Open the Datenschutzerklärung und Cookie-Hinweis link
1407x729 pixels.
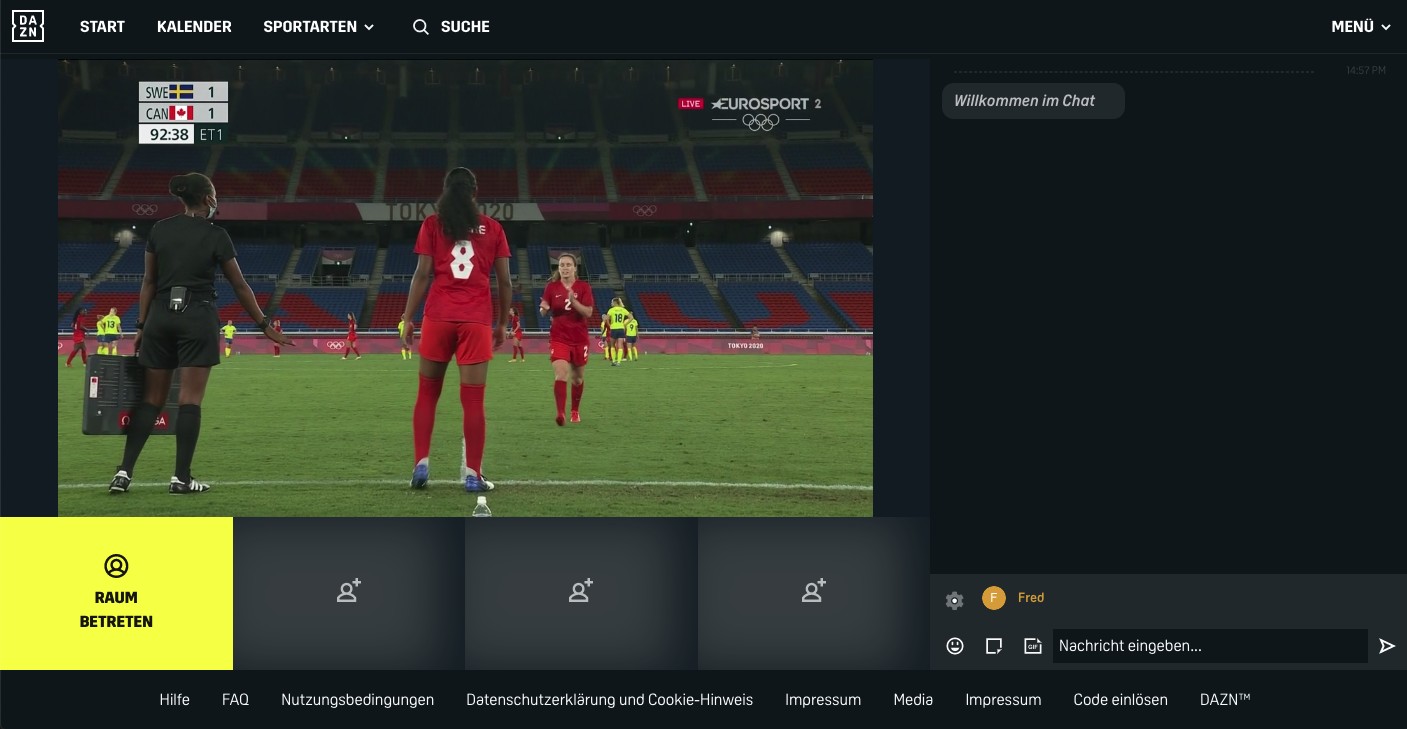click(610, 700)
